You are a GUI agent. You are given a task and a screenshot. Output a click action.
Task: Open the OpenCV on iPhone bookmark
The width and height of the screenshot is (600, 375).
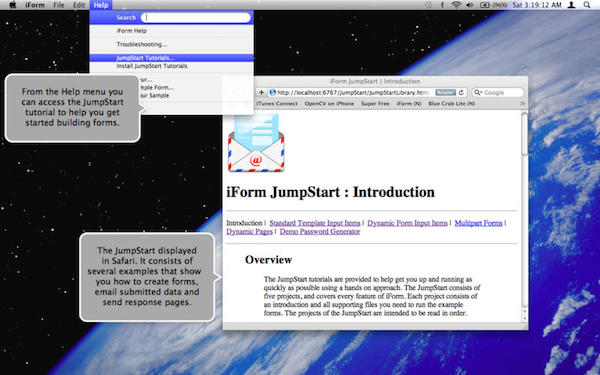[x=329, y=104]
